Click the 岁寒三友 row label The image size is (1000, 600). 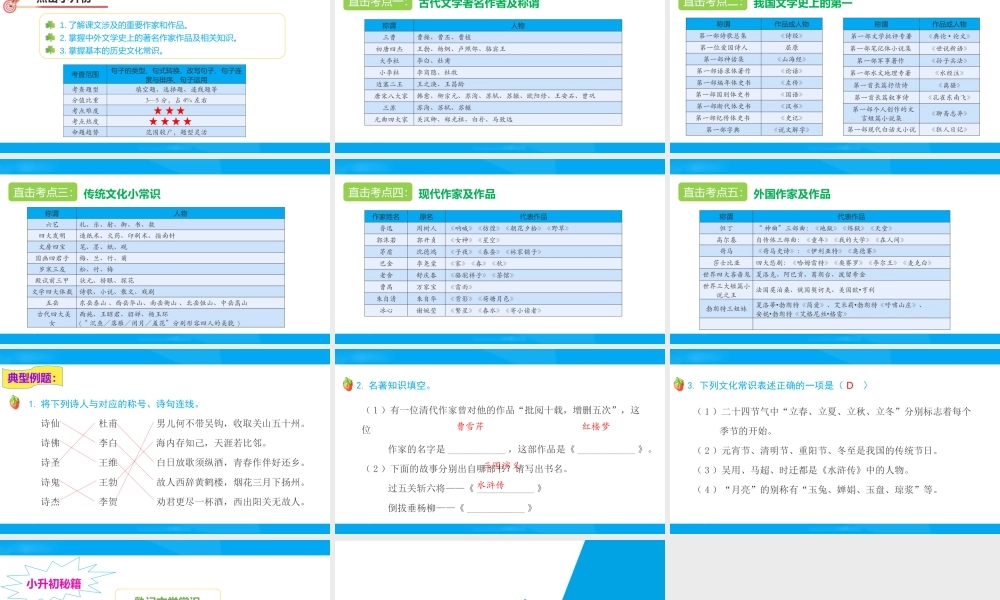(52, 269)
